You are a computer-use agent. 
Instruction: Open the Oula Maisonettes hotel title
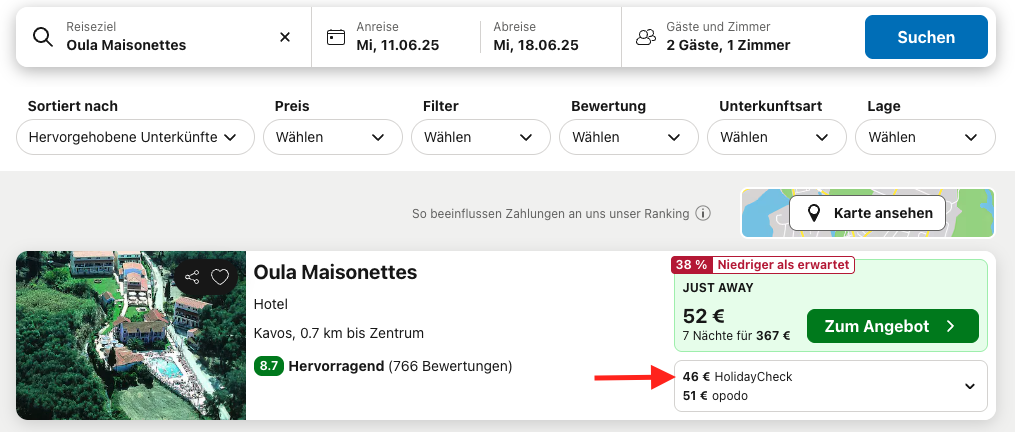[x=335, y=272]
